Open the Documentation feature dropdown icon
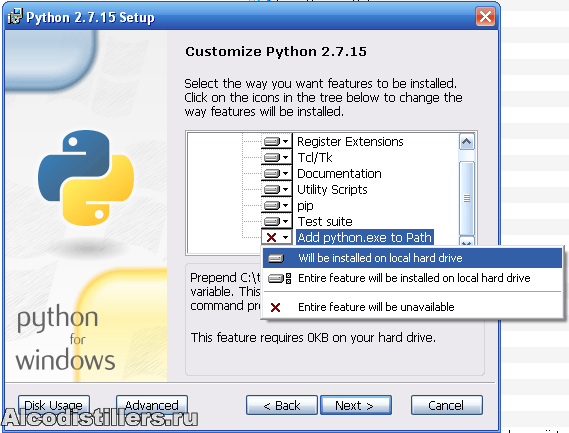Viewport: 569px width, 433px height. coord(277,173)
